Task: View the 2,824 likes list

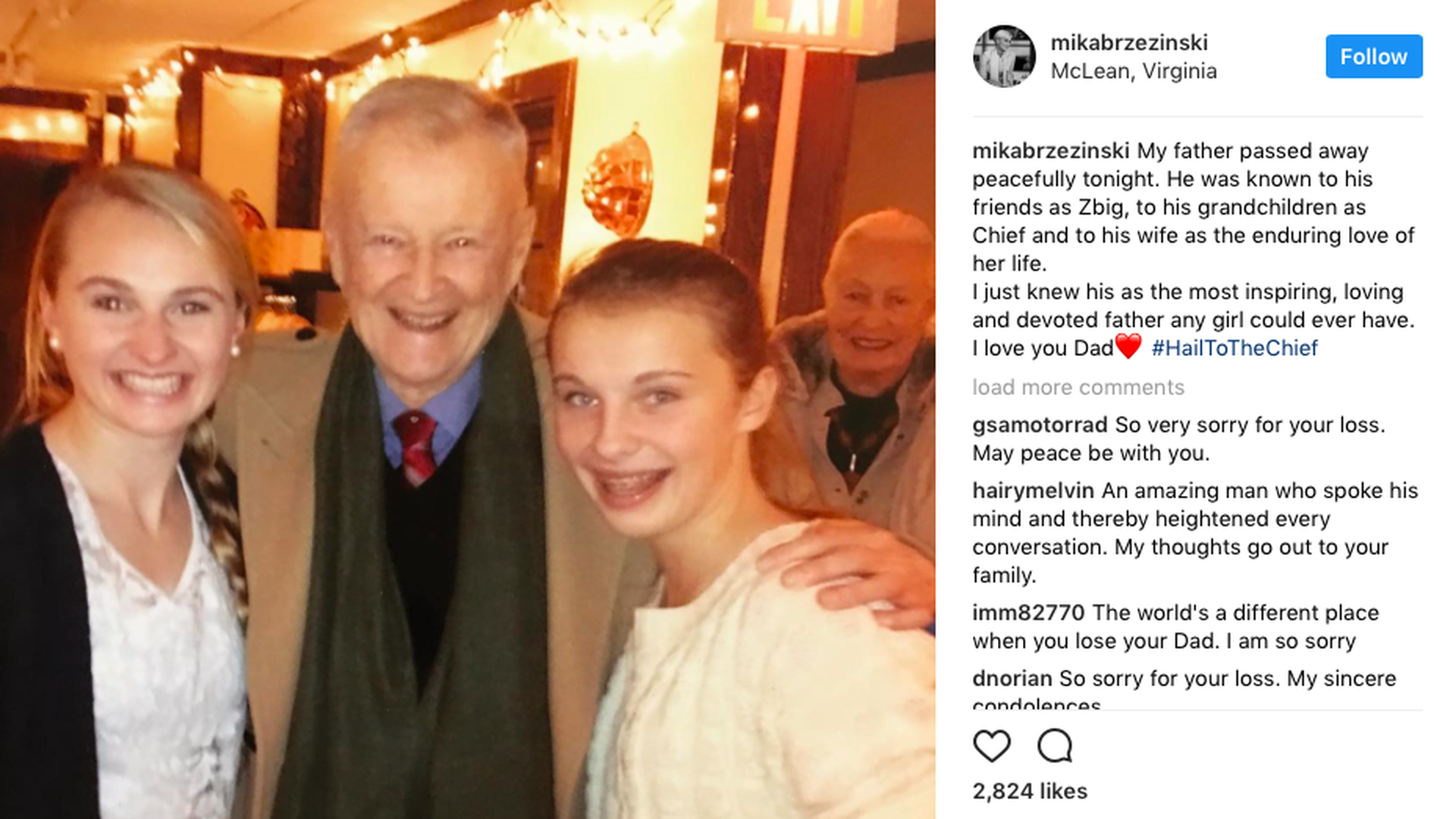Action: [1030, 791]
